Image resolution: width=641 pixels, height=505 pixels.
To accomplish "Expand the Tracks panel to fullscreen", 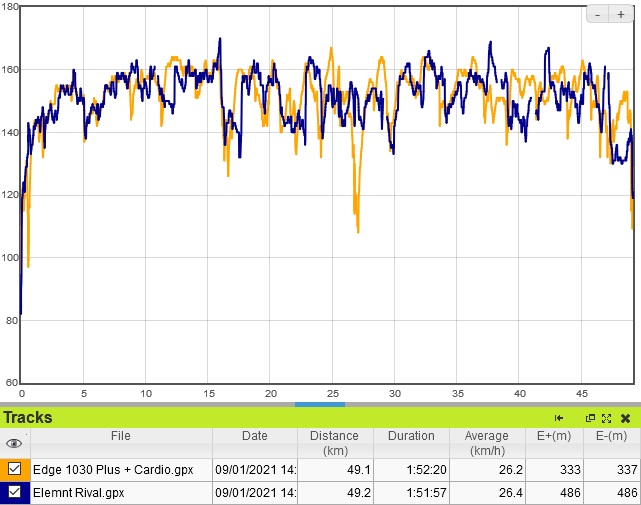I will [606, 418].
